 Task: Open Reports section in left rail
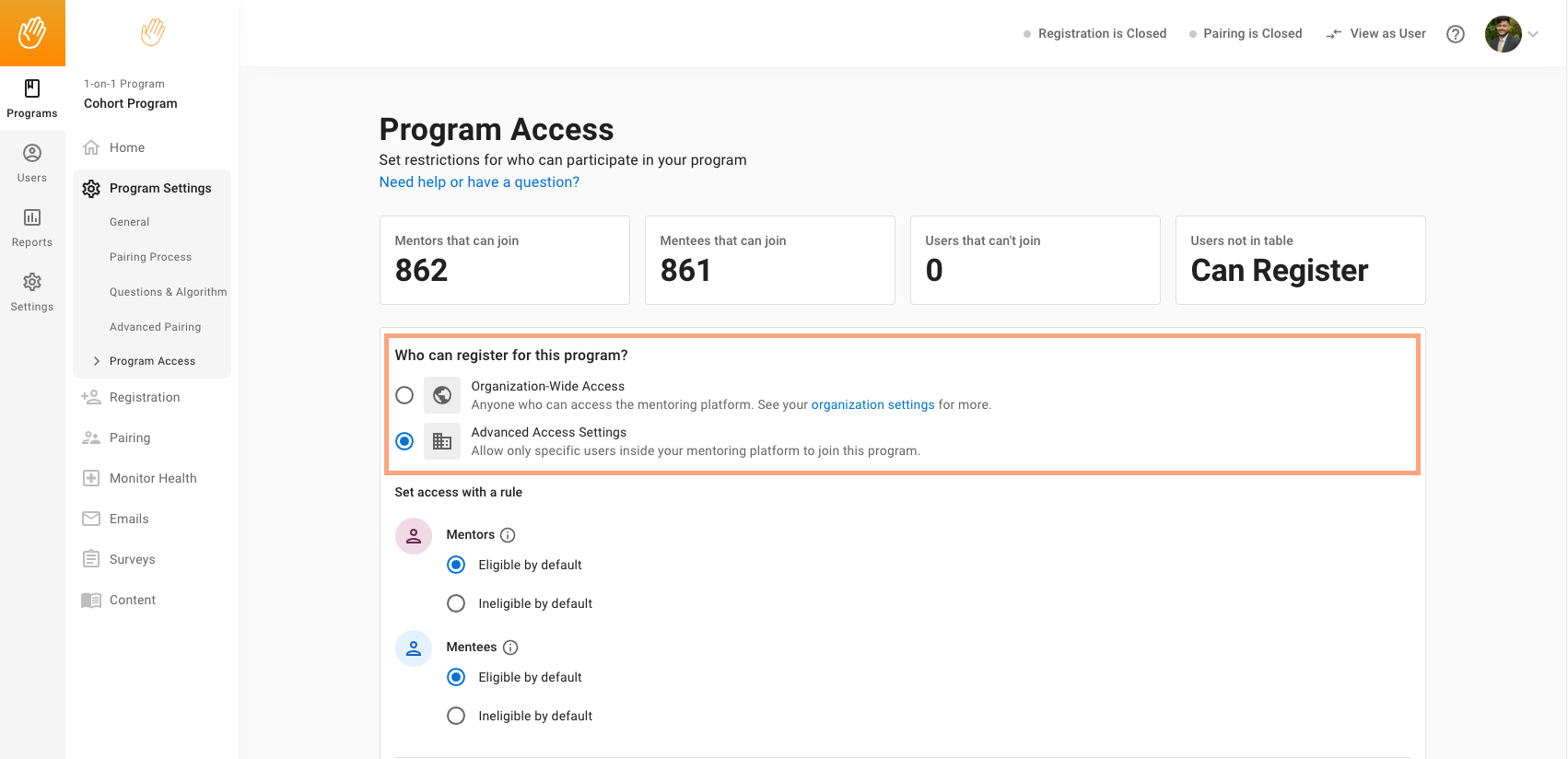point(32,228)
